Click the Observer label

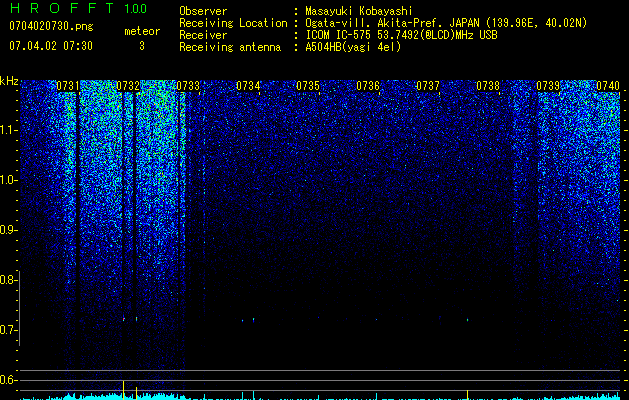[x=203, y=11]
